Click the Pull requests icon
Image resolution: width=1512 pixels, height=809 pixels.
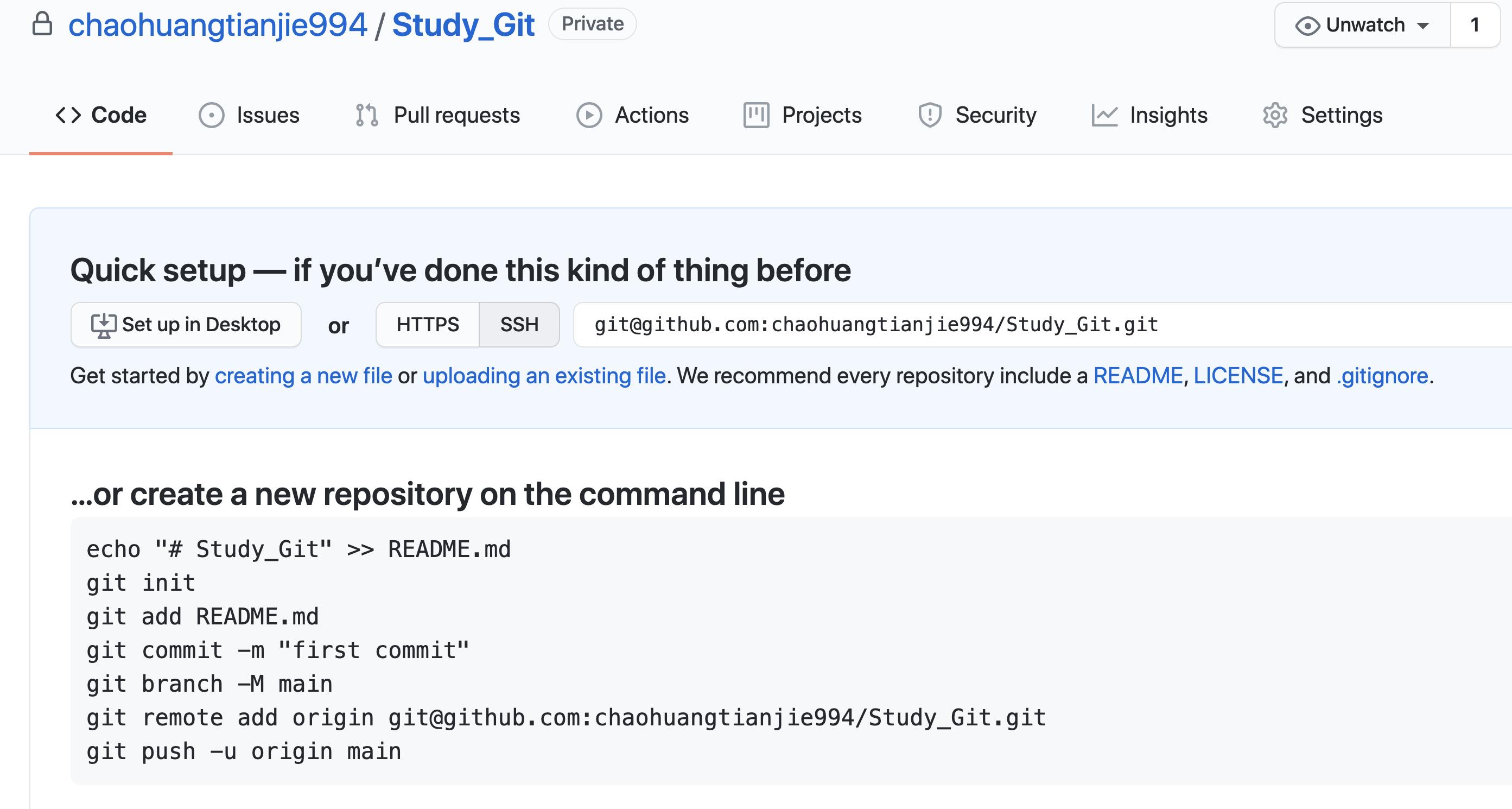pyautogui.click(x=367, y=114)
